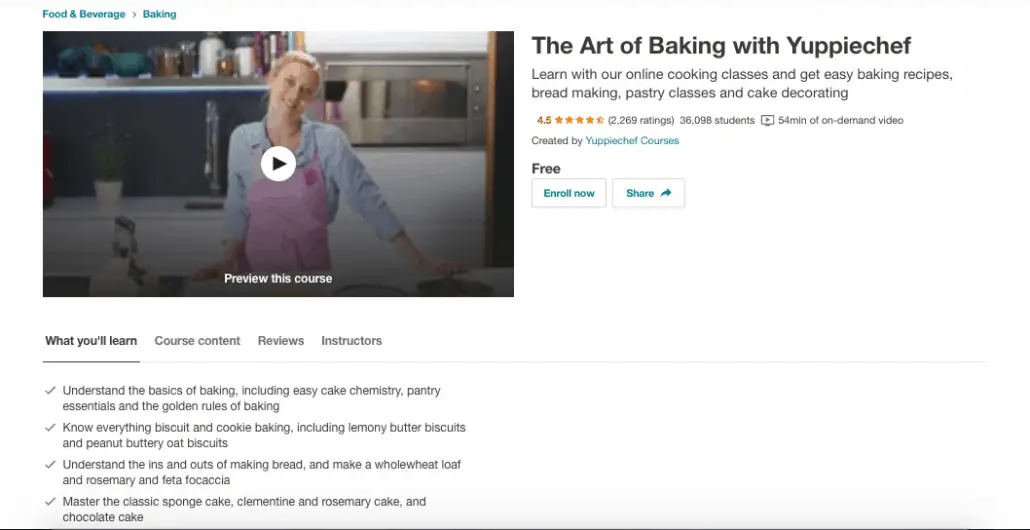
Task: Select the What you'll learn tab
Action: [x=91, y=341]
